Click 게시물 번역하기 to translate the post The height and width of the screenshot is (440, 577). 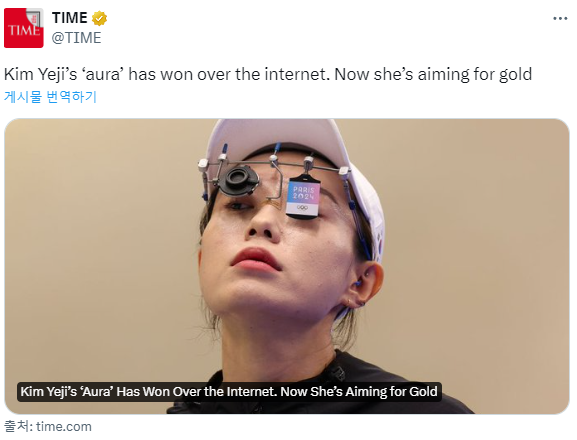click(x=50, y=97)
